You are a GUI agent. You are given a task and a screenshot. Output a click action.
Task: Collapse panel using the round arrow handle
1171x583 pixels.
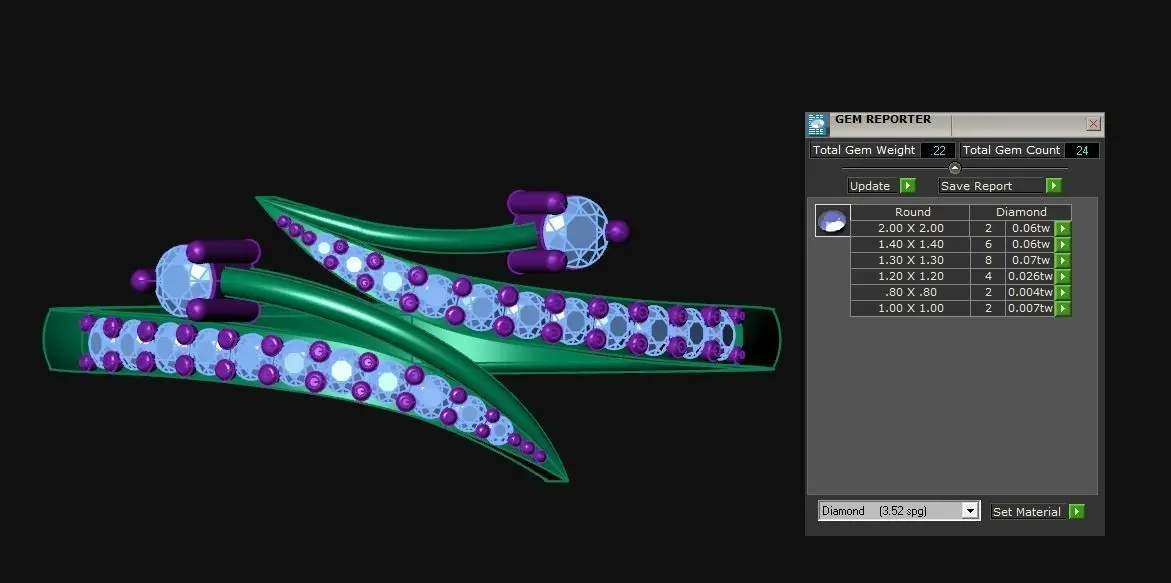[954, 168]
